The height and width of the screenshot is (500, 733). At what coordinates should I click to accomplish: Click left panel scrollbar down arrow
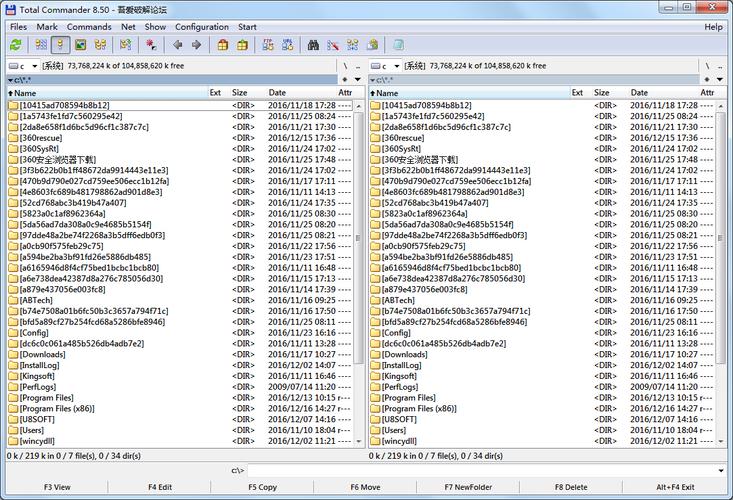click(x=359, y=441)
